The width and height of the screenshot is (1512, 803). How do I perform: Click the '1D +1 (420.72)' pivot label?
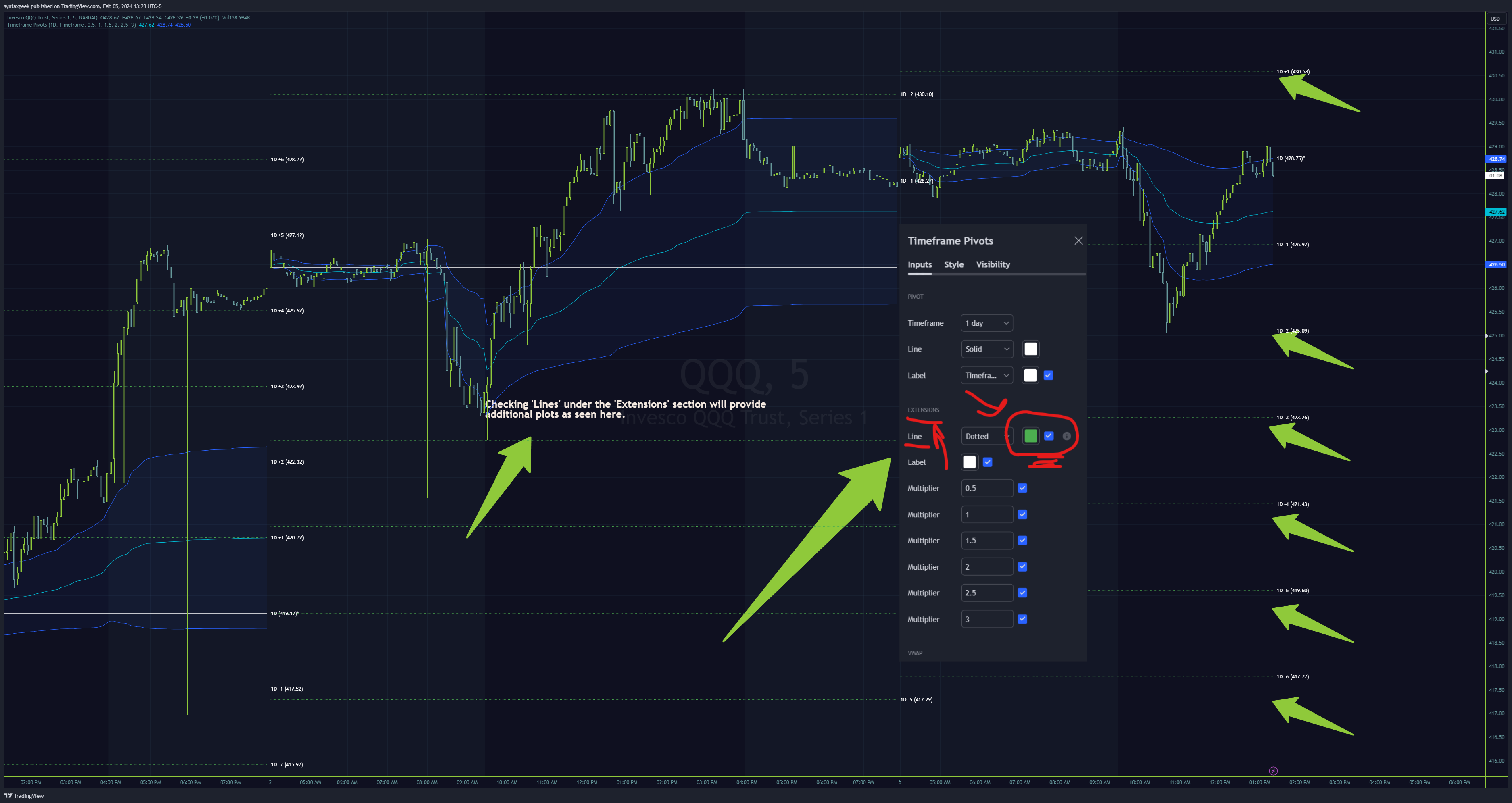click(x=287, y=537)
